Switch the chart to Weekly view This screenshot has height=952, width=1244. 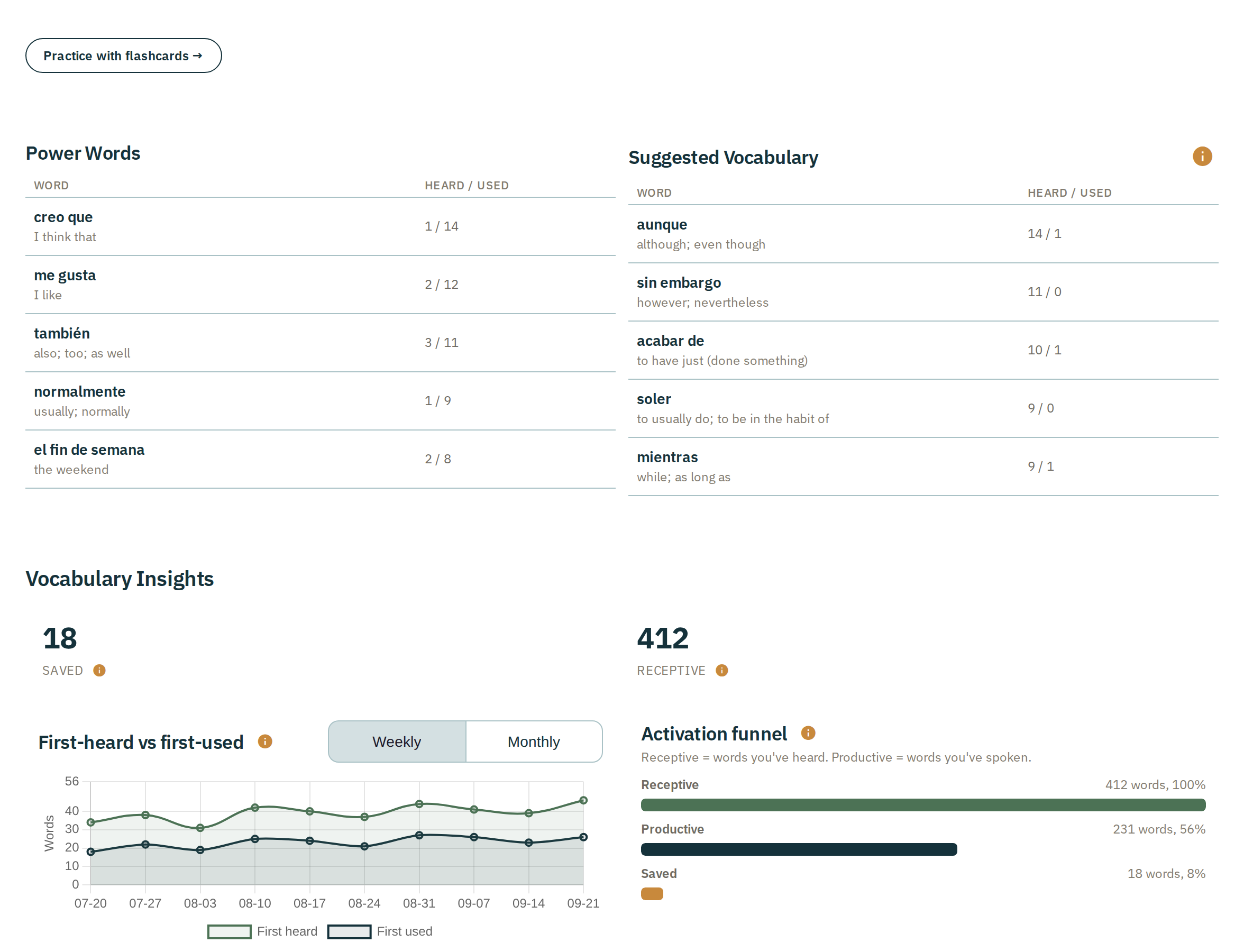(397, 741)
